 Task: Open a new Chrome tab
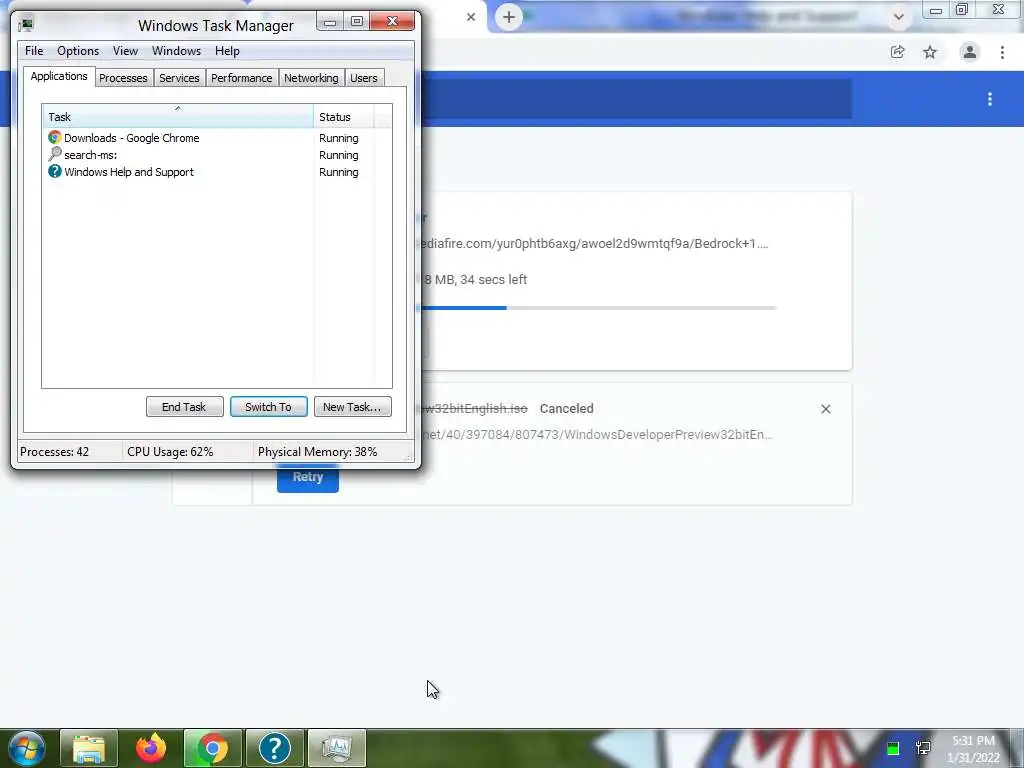click(509, 17)
